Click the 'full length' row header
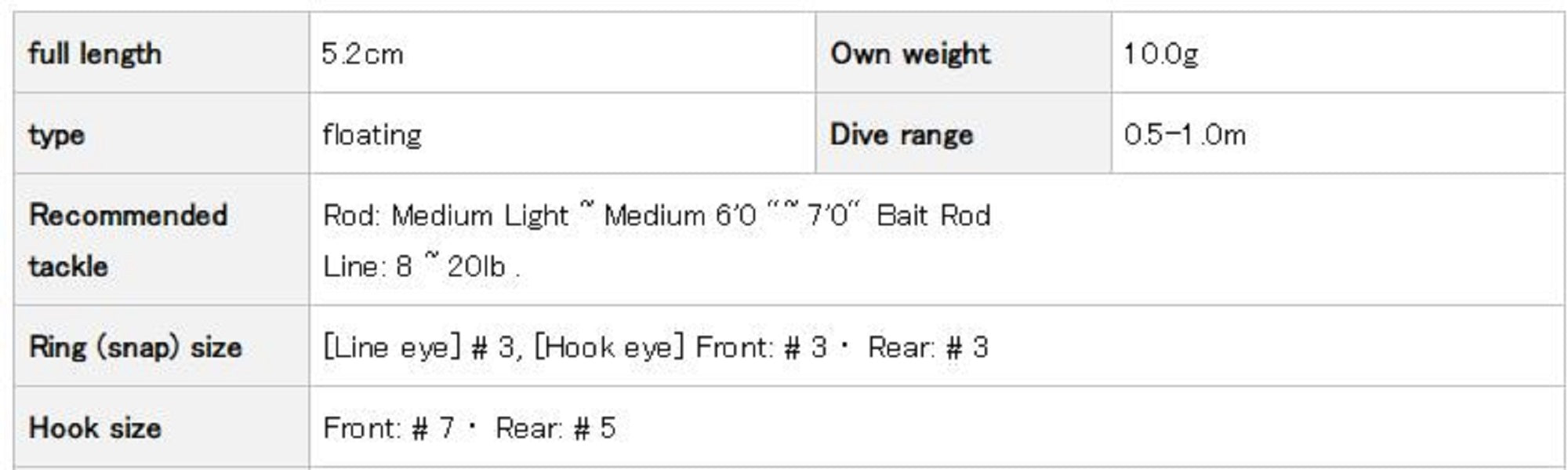1568x470 pixels. (95, 54)
